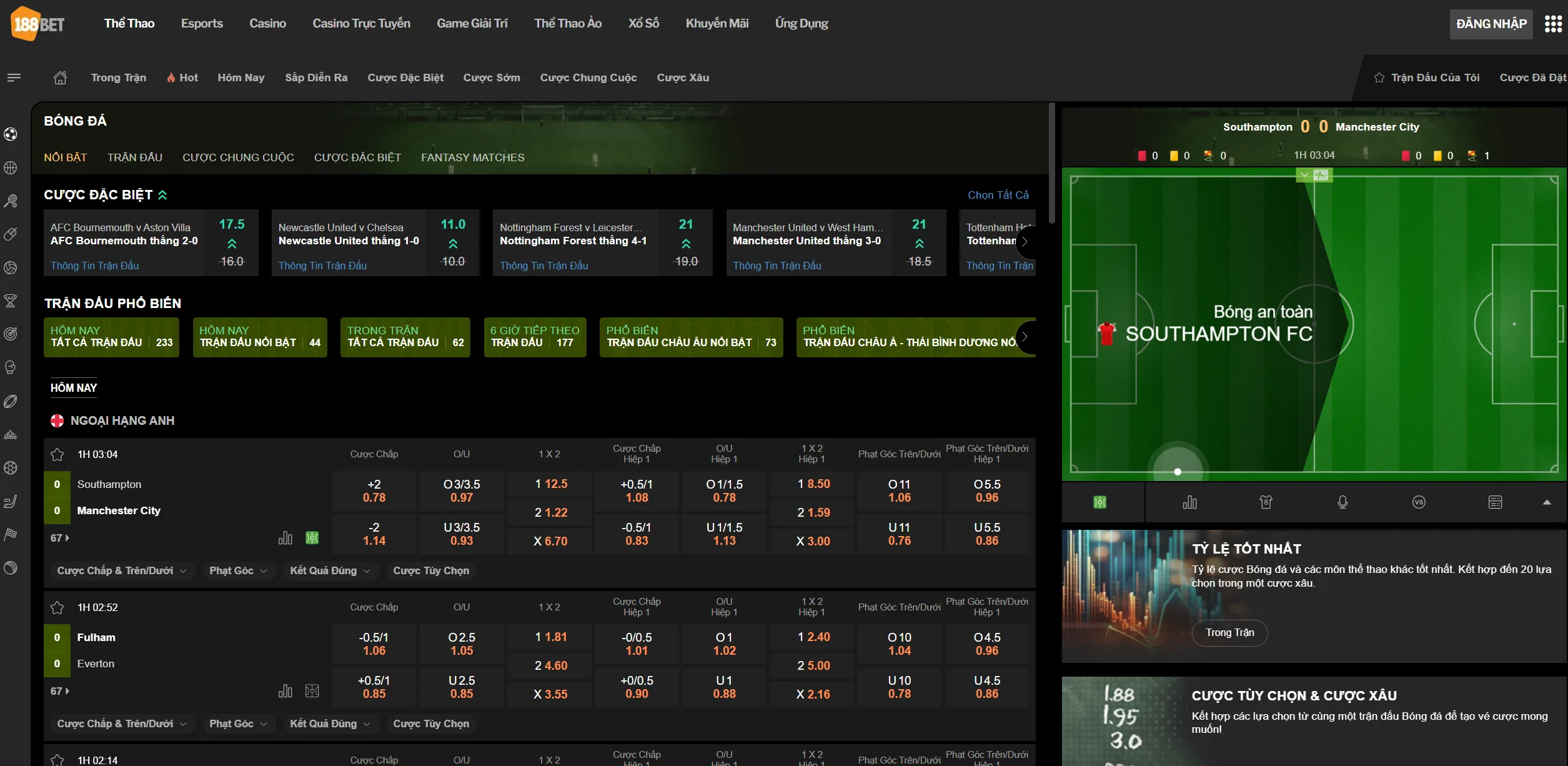Image resolution: width=1568 pixels, height=766 pixels.
Task: Select 6 Giờ Tiếp Theo Trận Đấu 177 card
Action: click(535, 337)
